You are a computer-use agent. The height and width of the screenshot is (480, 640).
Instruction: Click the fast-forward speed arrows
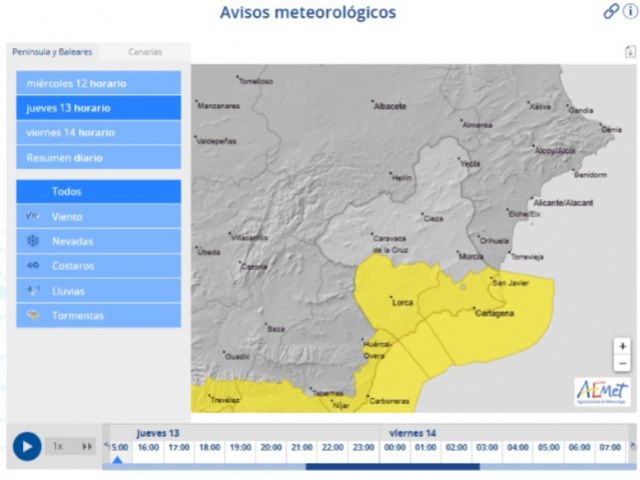pos(87,446)
